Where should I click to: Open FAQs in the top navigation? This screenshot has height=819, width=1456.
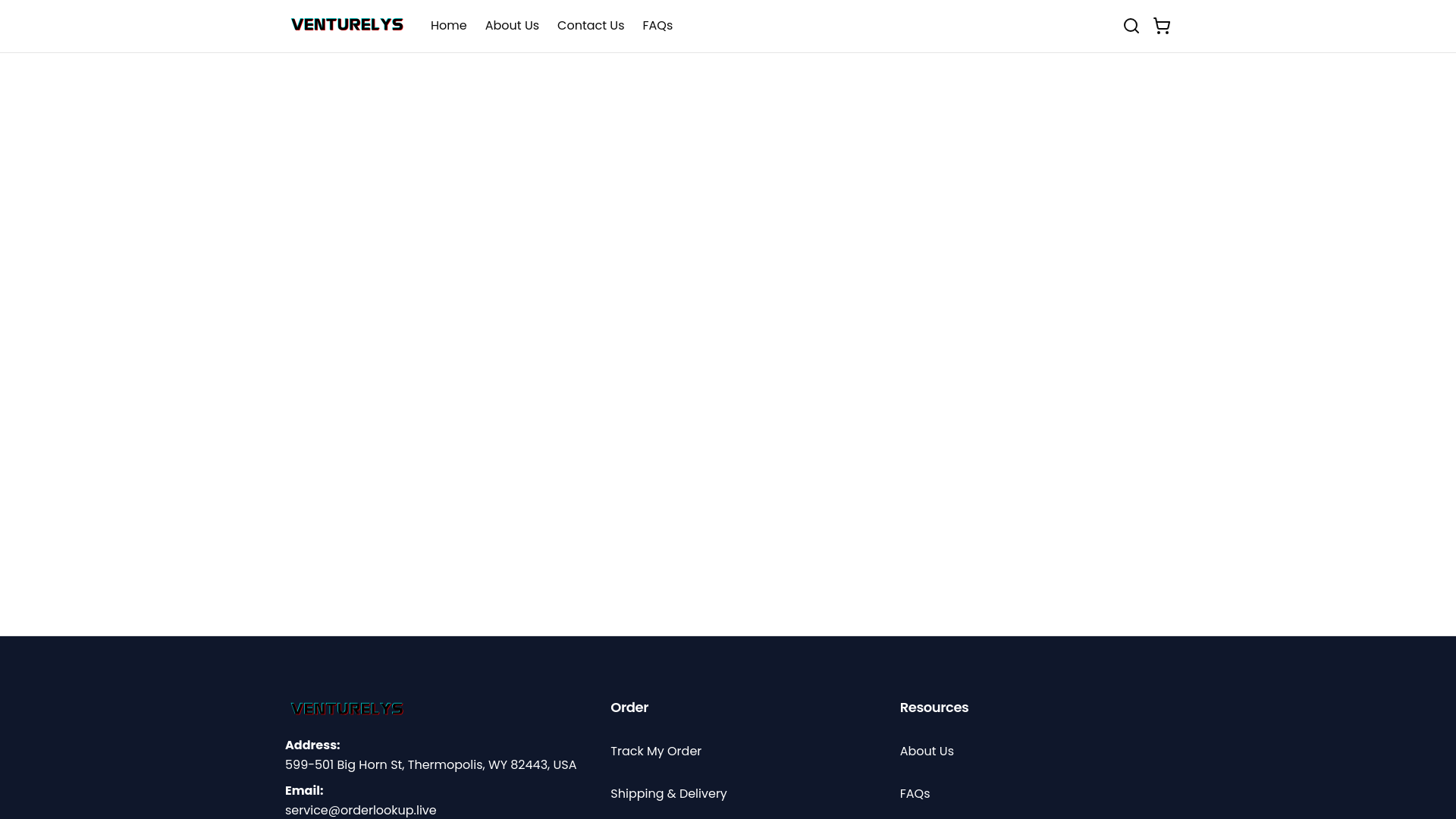tap(657, 26)
